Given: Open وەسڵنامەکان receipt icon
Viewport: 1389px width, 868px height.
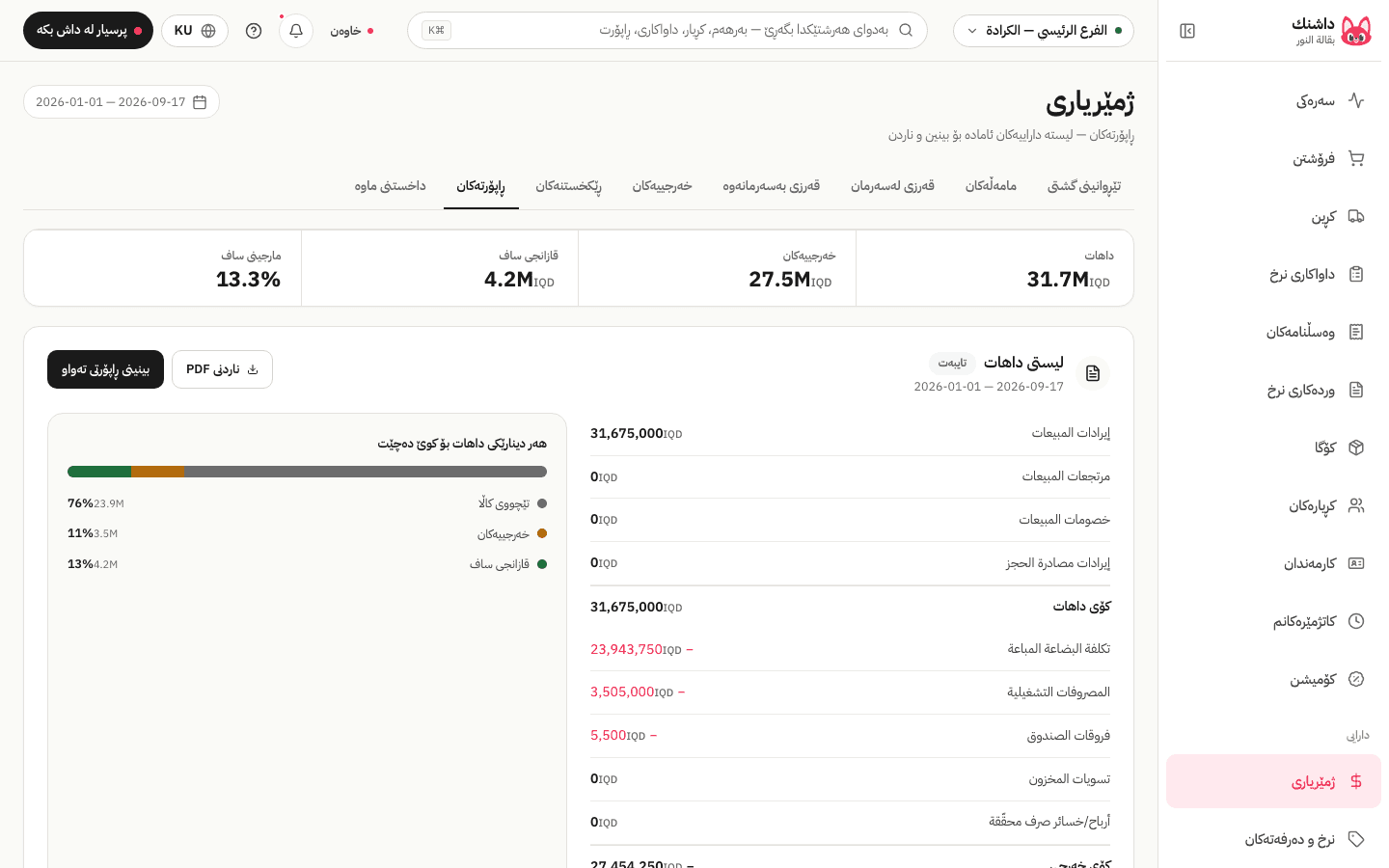Looking at the screenshot, I should pos(1356,332).
